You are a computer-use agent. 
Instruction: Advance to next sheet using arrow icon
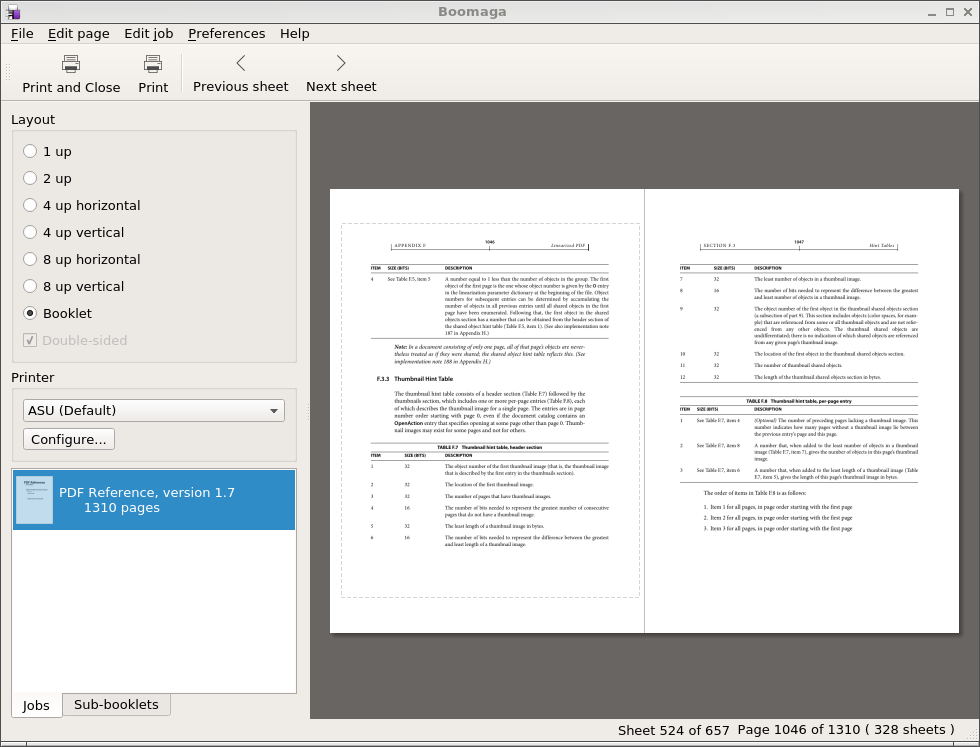(x=341, y=64)
